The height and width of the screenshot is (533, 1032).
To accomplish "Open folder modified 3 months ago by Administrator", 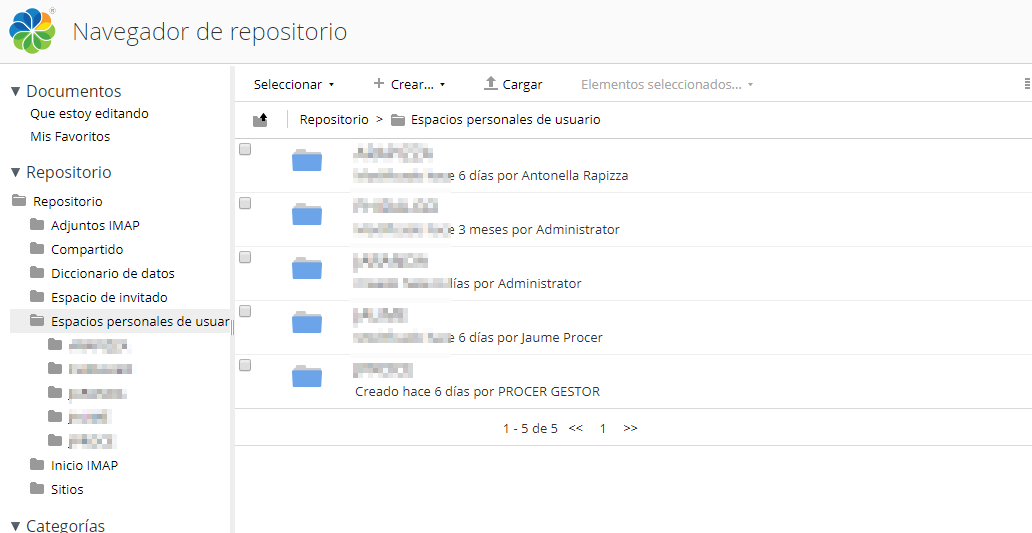I will [307, 214].
